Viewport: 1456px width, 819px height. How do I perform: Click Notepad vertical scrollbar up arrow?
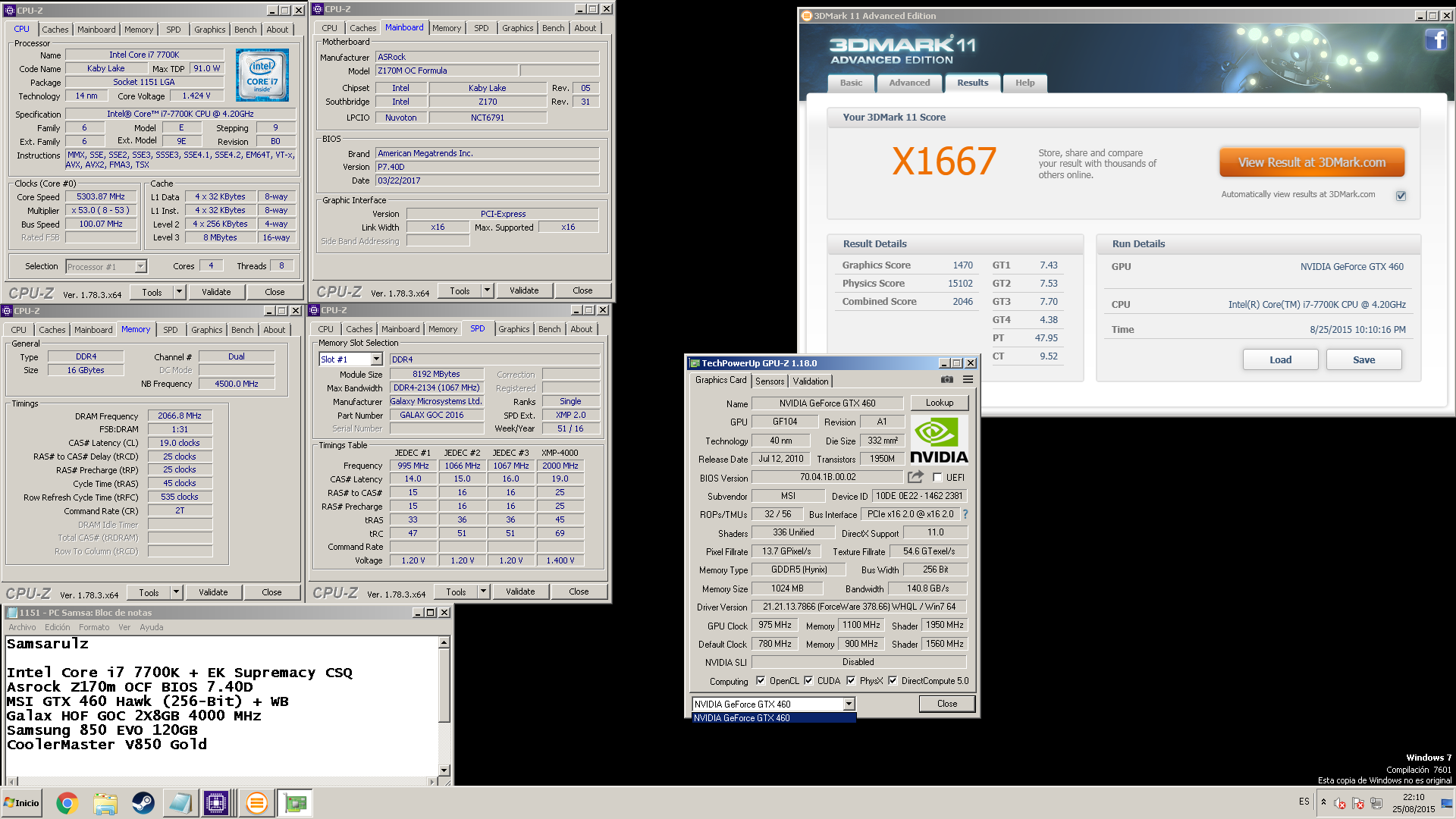[x=444, y=642]
